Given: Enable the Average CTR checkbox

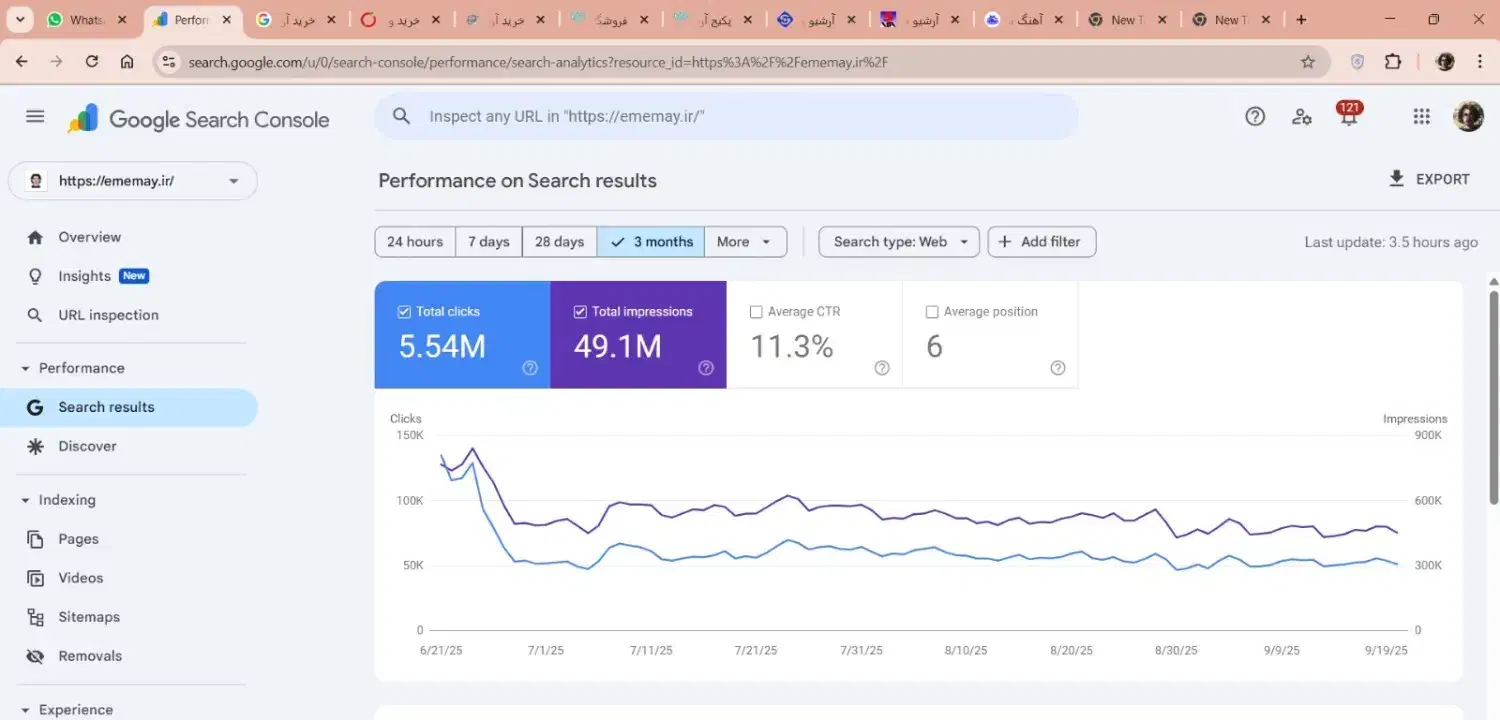Looking at the screenshot, I should coord(756,312).
